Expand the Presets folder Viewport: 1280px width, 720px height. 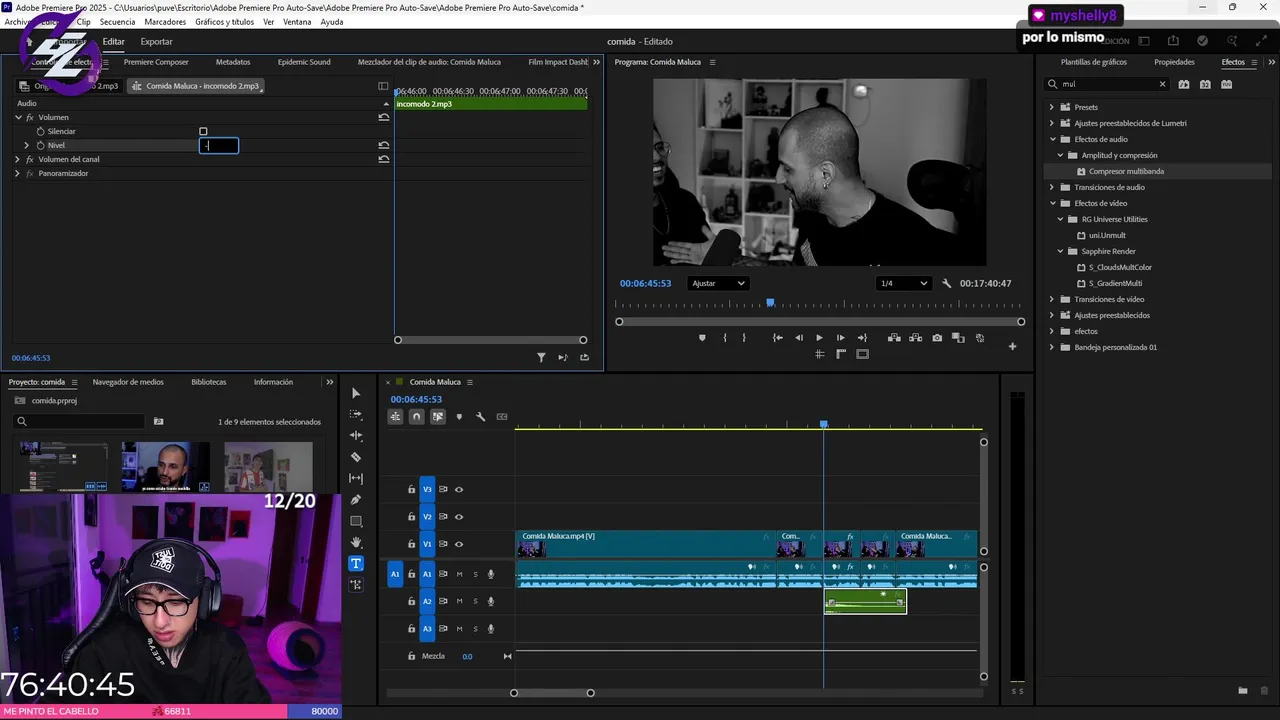click(1051, 107)
